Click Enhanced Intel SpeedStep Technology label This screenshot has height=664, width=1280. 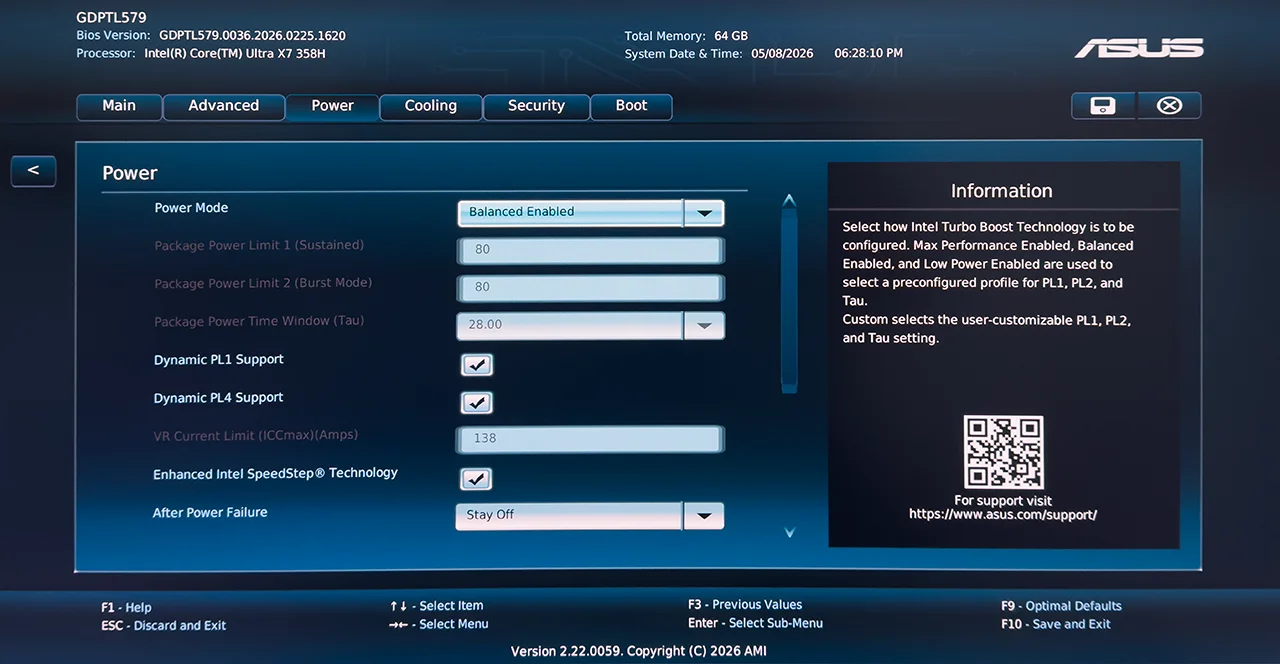(275, 474)
